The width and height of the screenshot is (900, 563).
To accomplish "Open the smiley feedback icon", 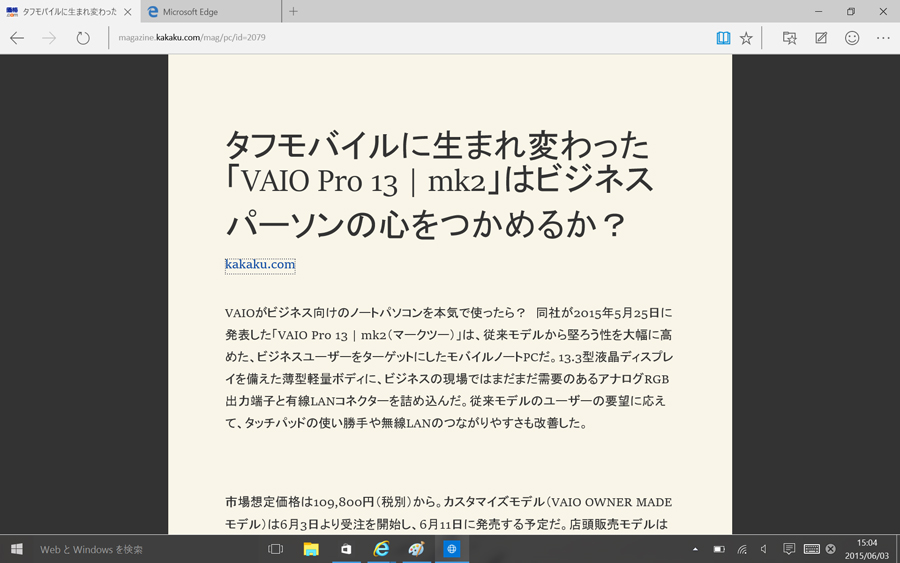I will pos(852,38).
